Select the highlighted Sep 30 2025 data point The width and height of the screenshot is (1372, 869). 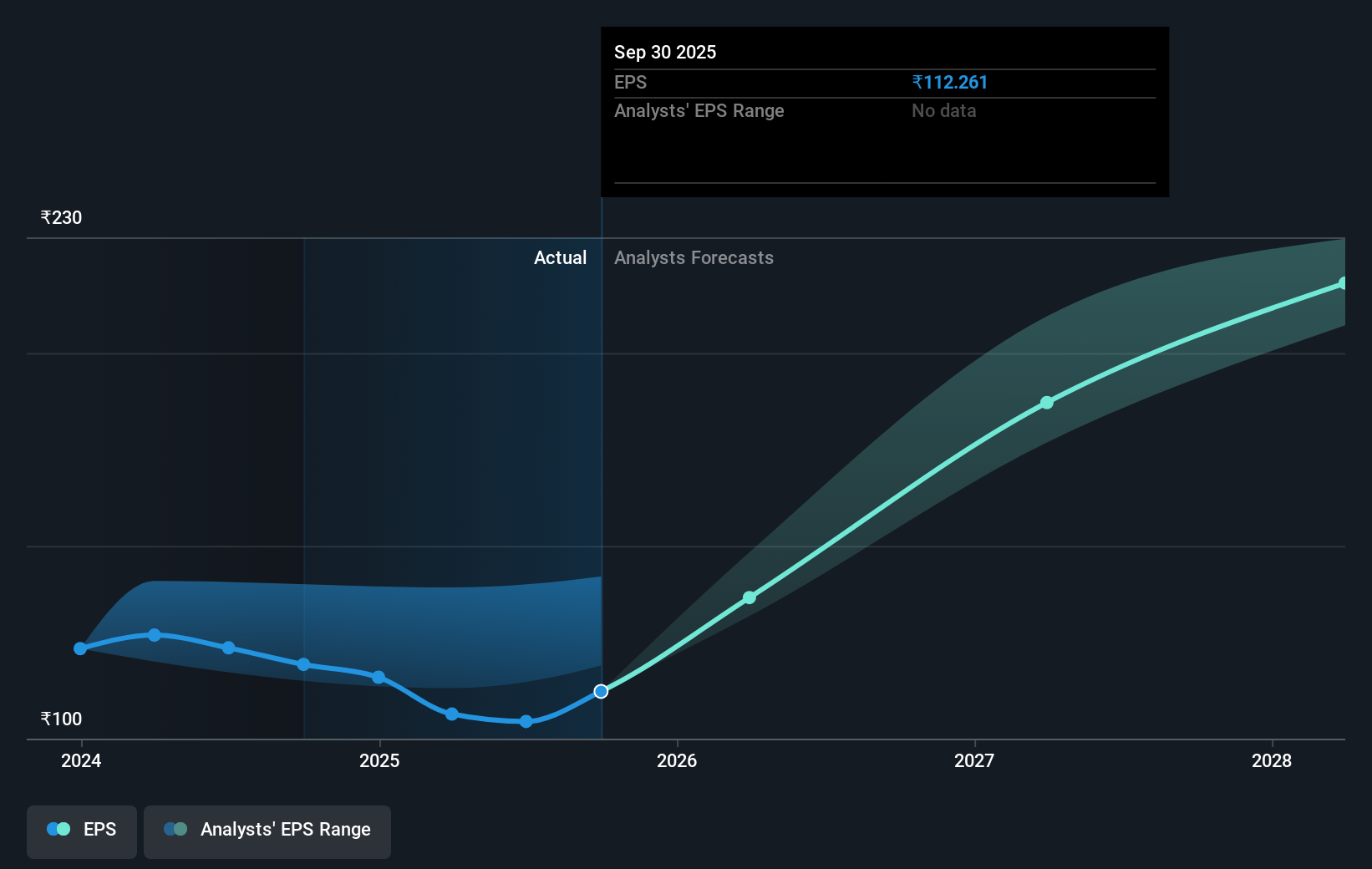coord(601,690)
